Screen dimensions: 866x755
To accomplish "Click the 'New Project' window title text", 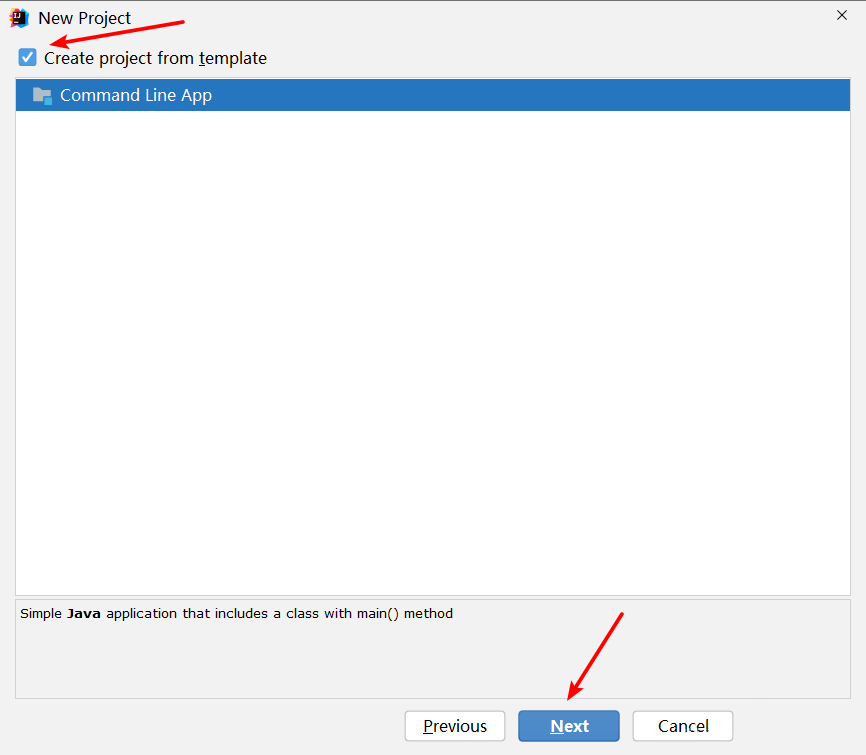I will coord(85,18).
